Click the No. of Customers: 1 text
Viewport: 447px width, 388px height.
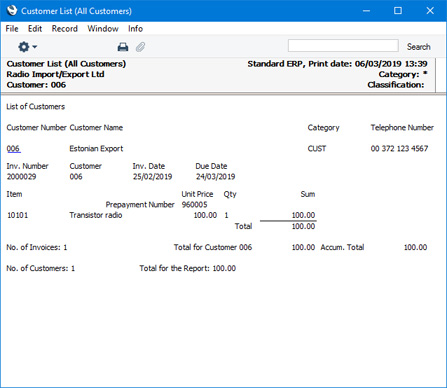[x=41, y=268]
